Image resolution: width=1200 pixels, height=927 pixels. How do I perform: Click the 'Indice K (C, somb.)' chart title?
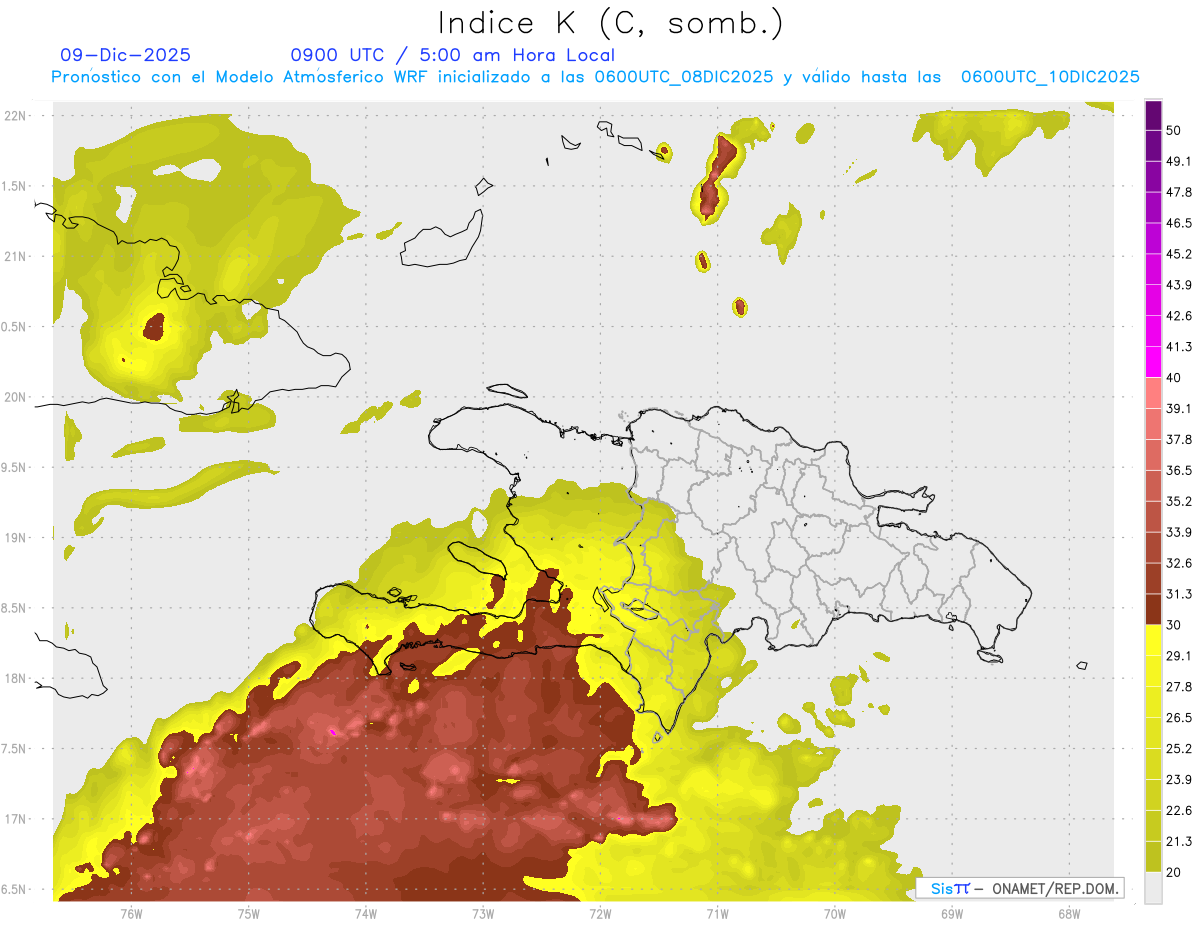(x=610, y=23)
